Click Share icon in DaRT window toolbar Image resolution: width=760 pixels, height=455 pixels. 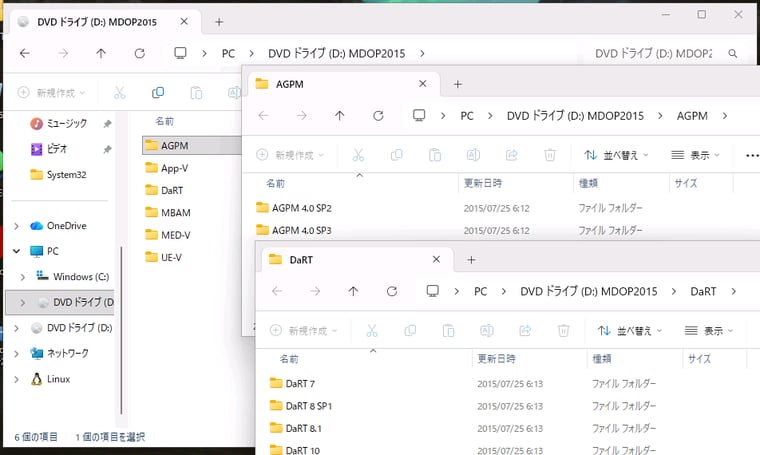(x=525, y=331)
